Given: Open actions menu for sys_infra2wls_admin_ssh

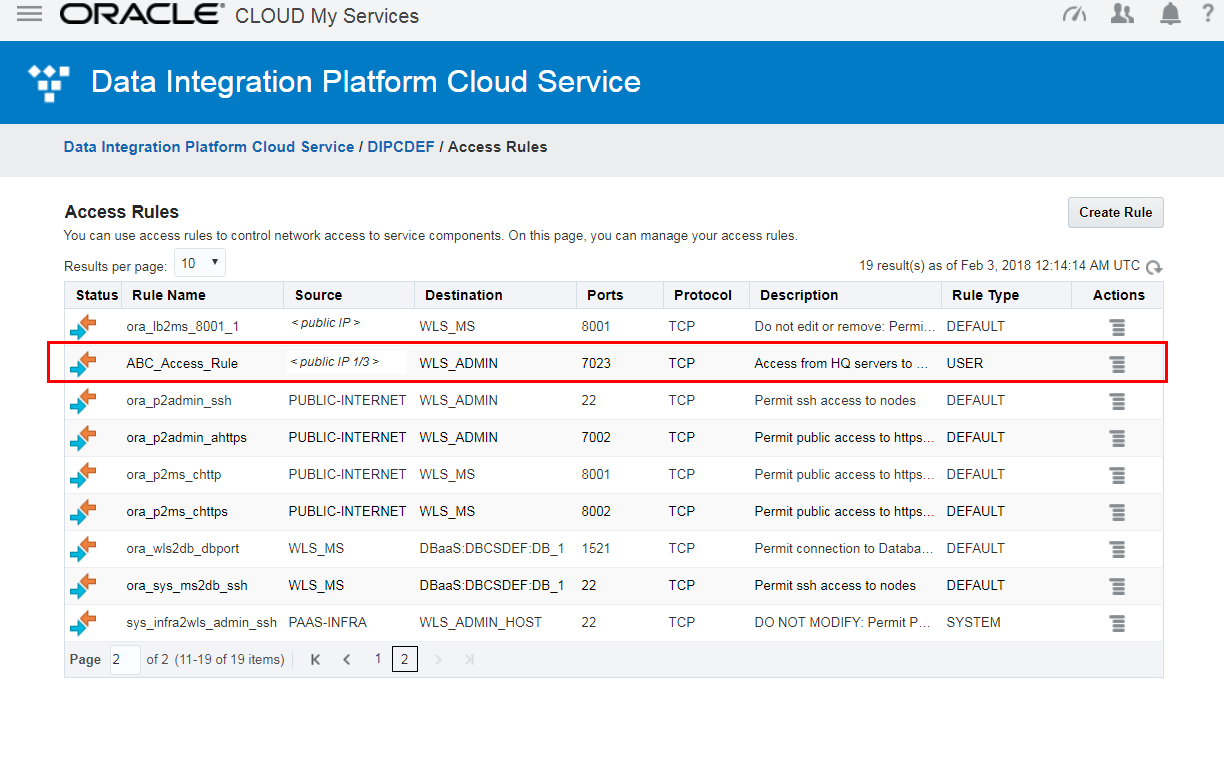Looking at the screenshot, I should point(1117,623).
